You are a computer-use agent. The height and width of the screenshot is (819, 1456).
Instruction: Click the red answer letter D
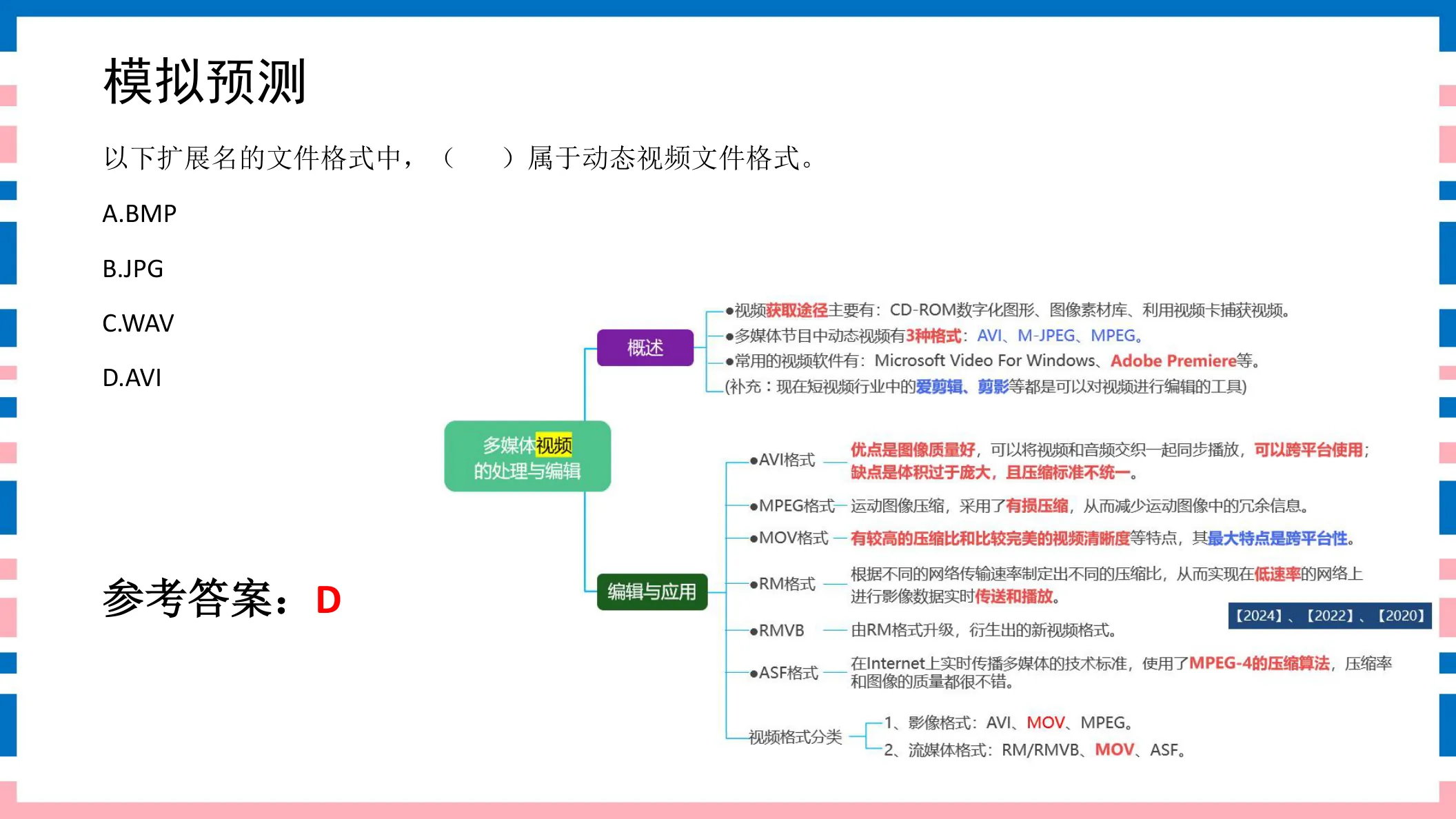click(328, 600)
